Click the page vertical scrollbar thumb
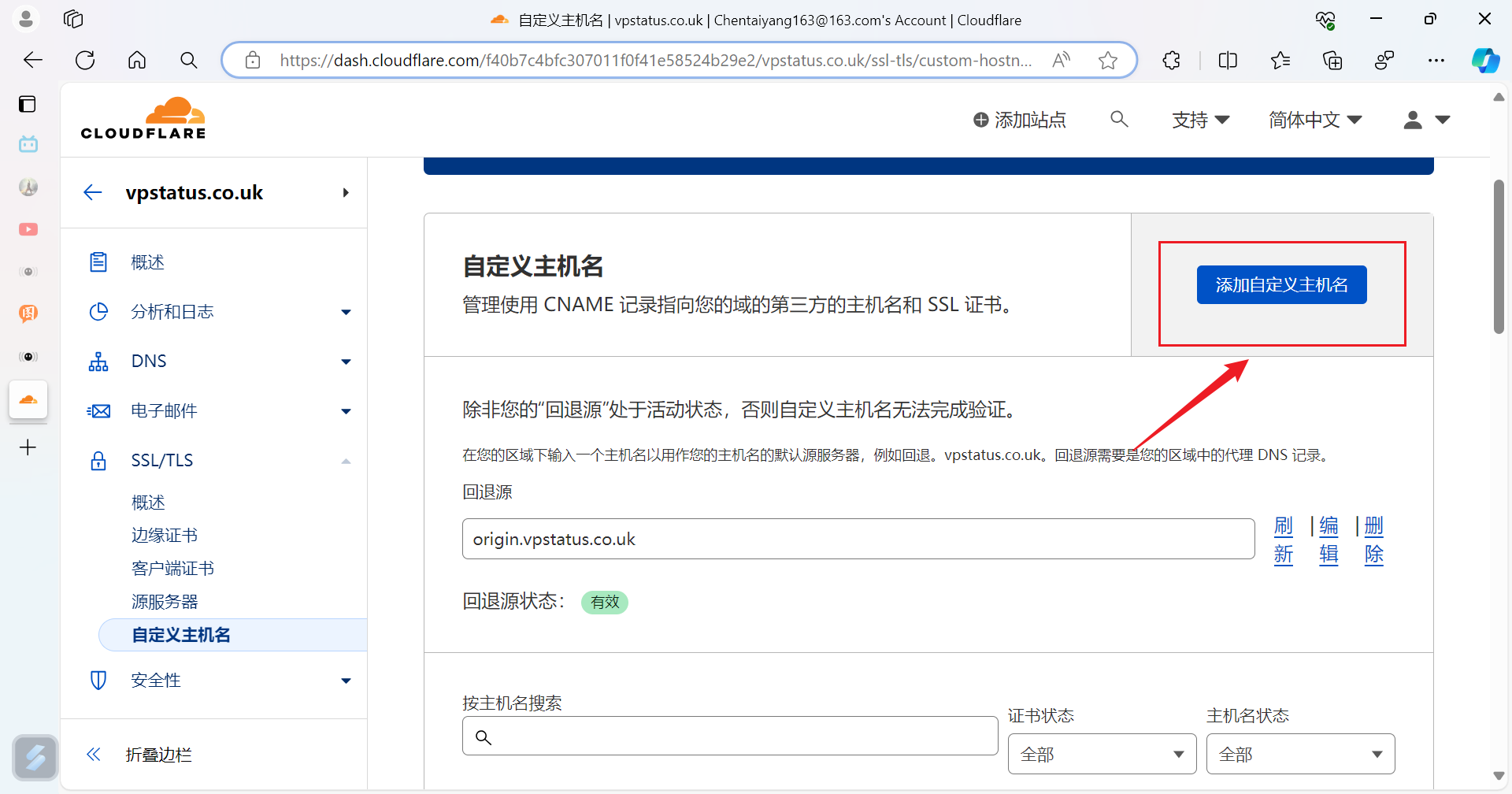 pyautogui.click(x=1499, y=257)
